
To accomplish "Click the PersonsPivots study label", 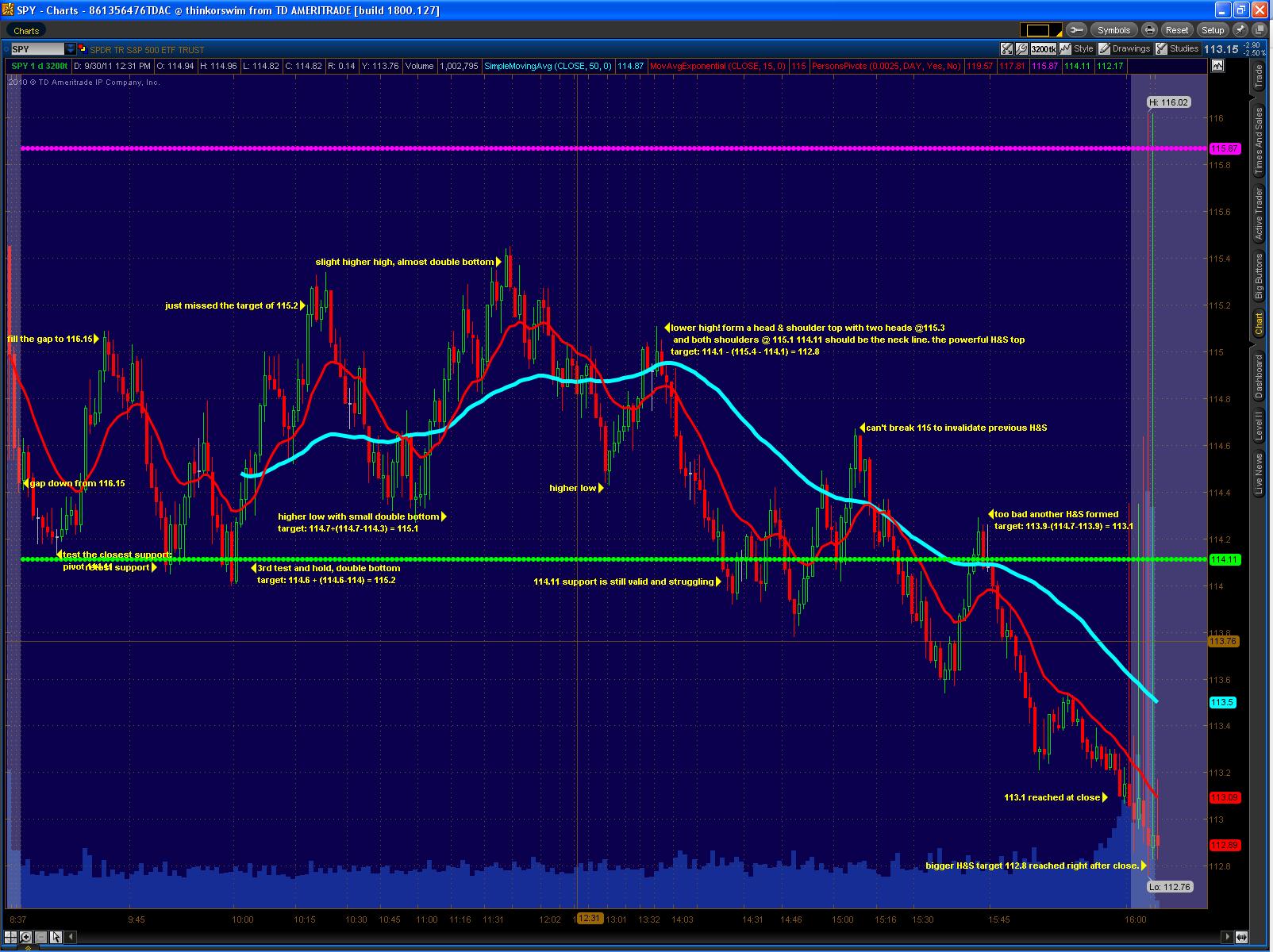I will (x=886, y=66).
